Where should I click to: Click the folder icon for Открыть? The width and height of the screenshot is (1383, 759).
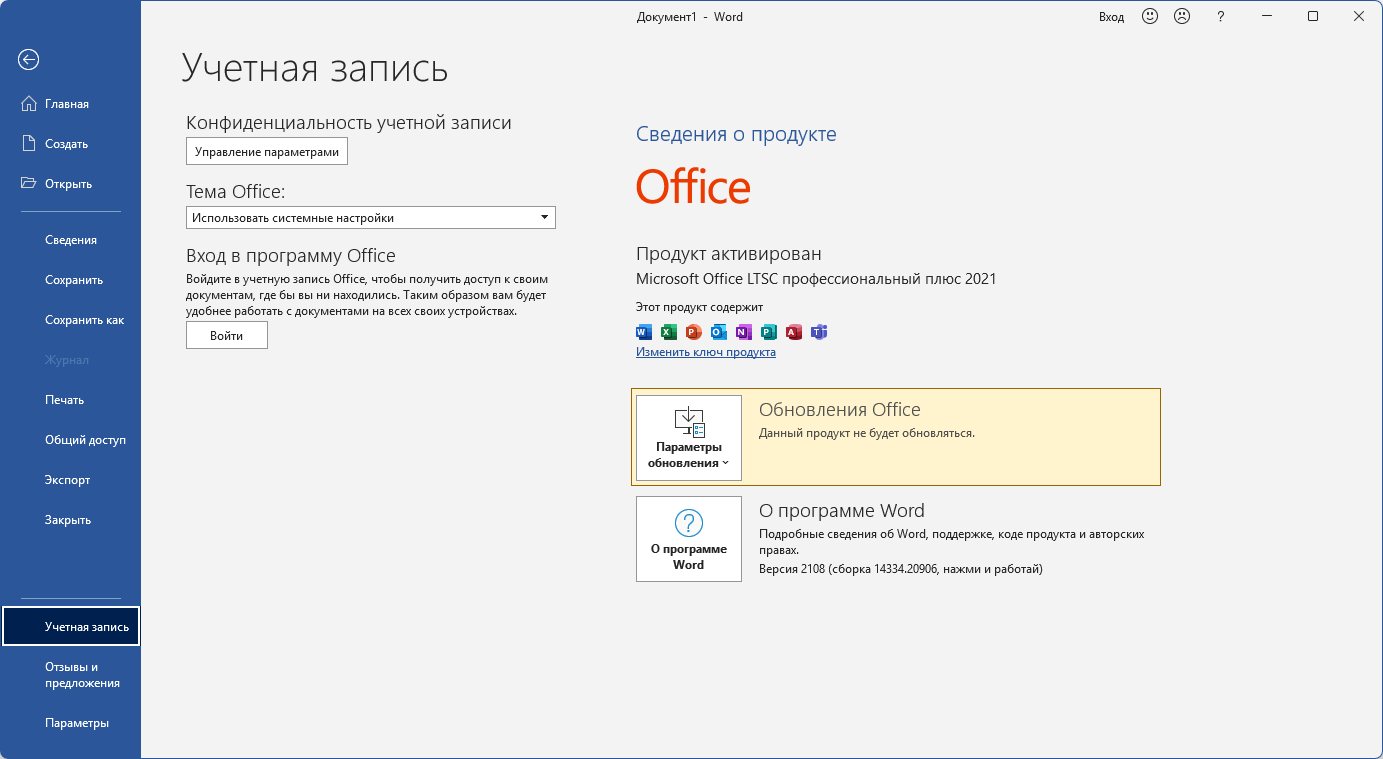pyautogui.click(x=29, y=183)
